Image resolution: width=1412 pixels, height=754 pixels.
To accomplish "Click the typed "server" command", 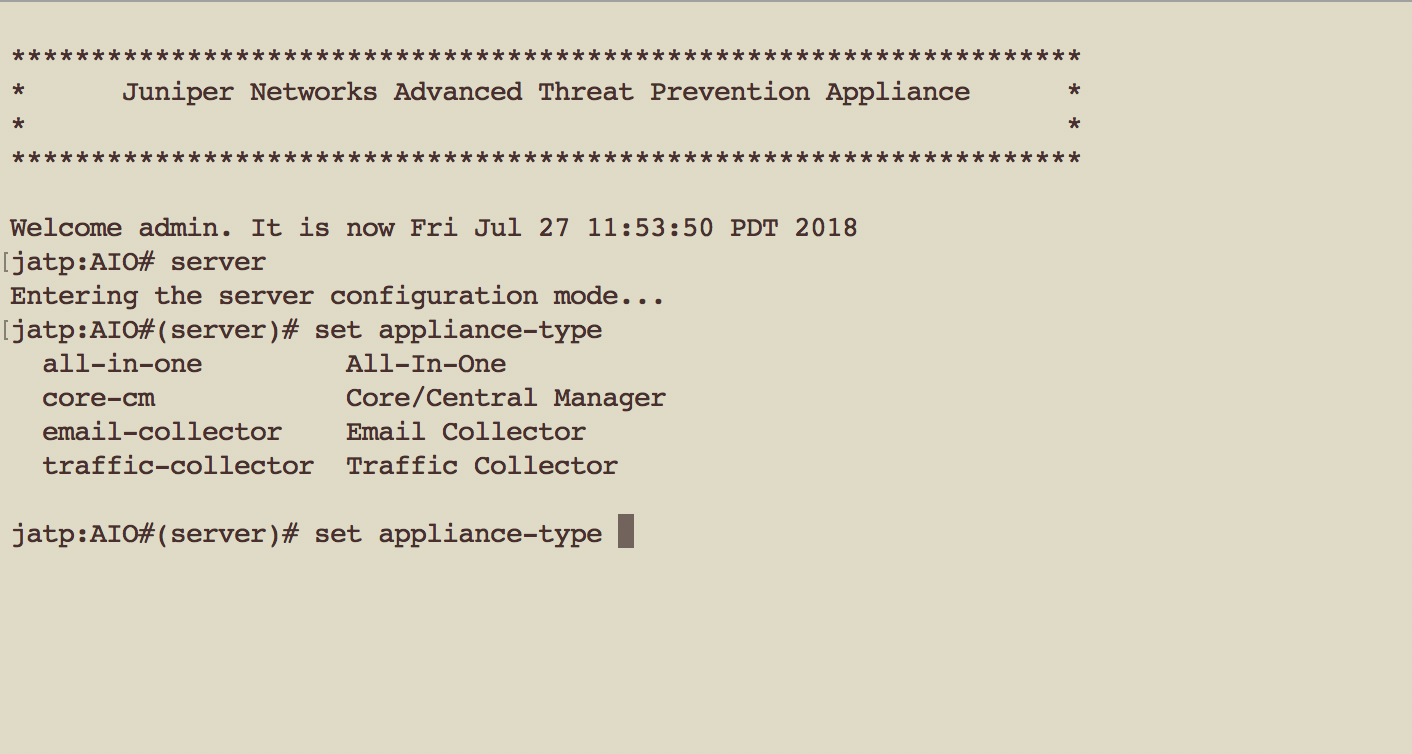I will tap(218, 262).
